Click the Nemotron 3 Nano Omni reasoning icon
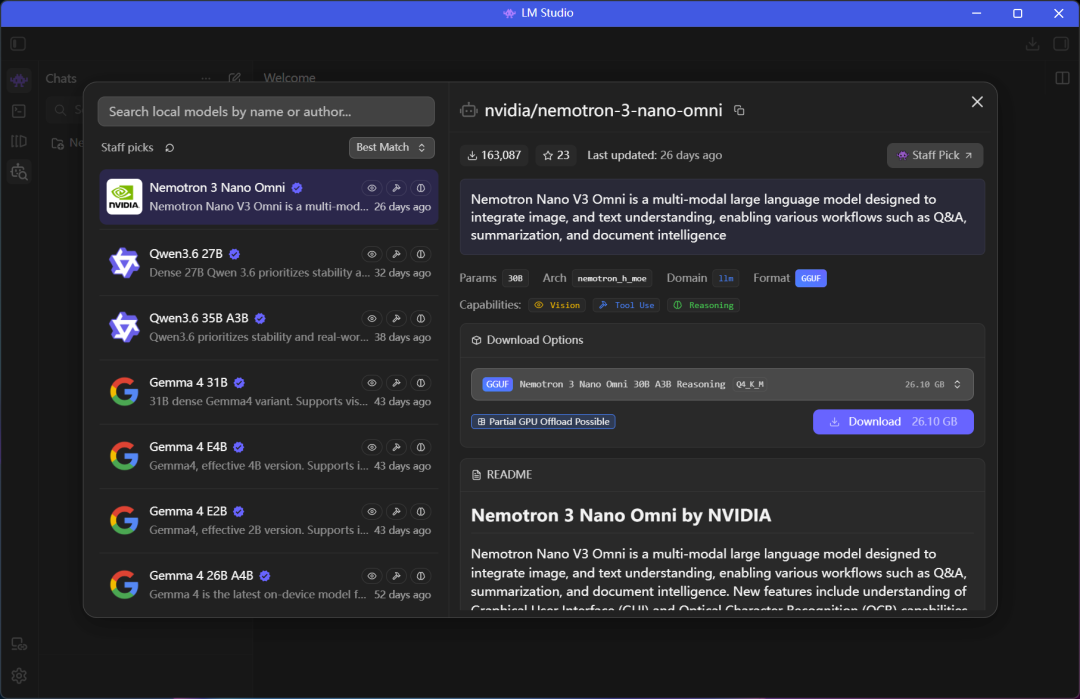 [x=421, y=188]
